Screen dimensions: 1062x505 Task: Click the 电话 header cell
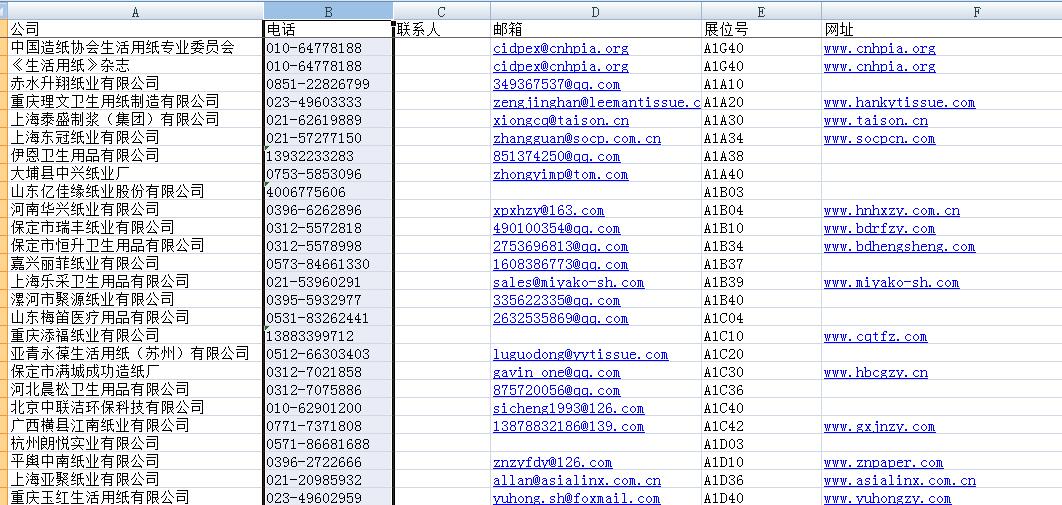[328, 30]
